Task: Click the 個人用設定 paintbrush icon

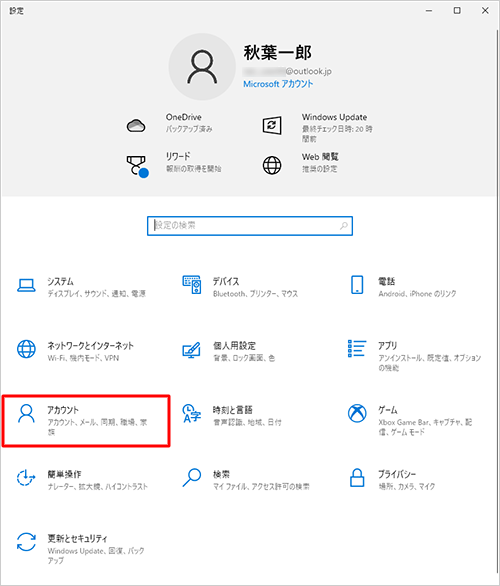Action: tap(192, 350)
